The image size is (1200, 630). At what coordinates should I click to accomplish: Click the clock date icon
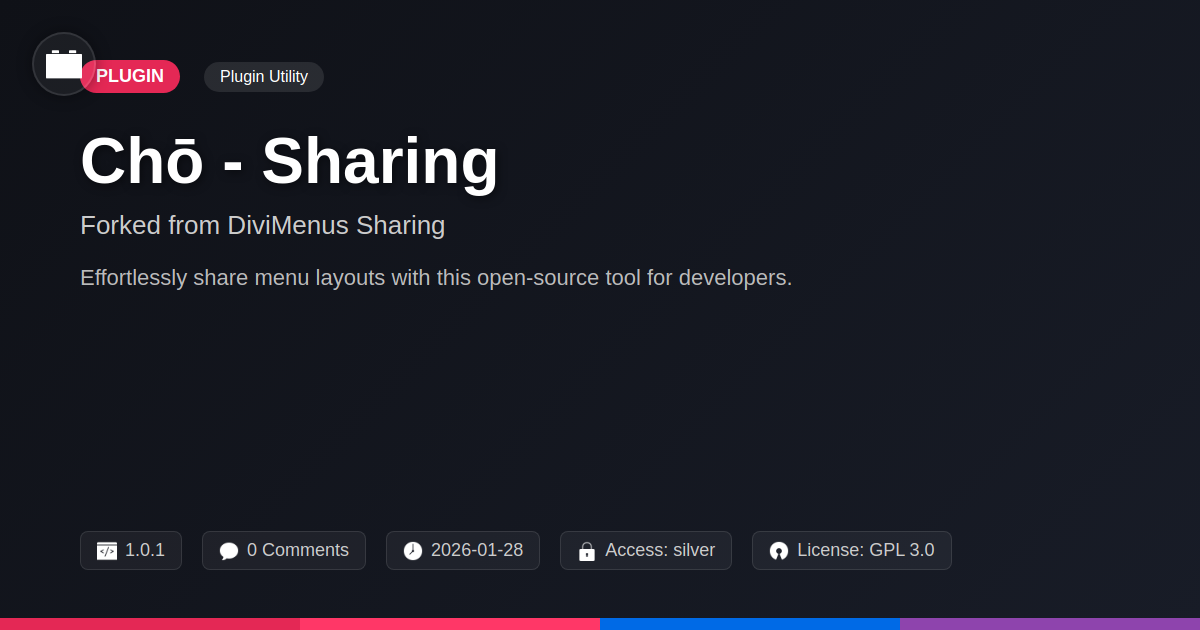(413, 551)
